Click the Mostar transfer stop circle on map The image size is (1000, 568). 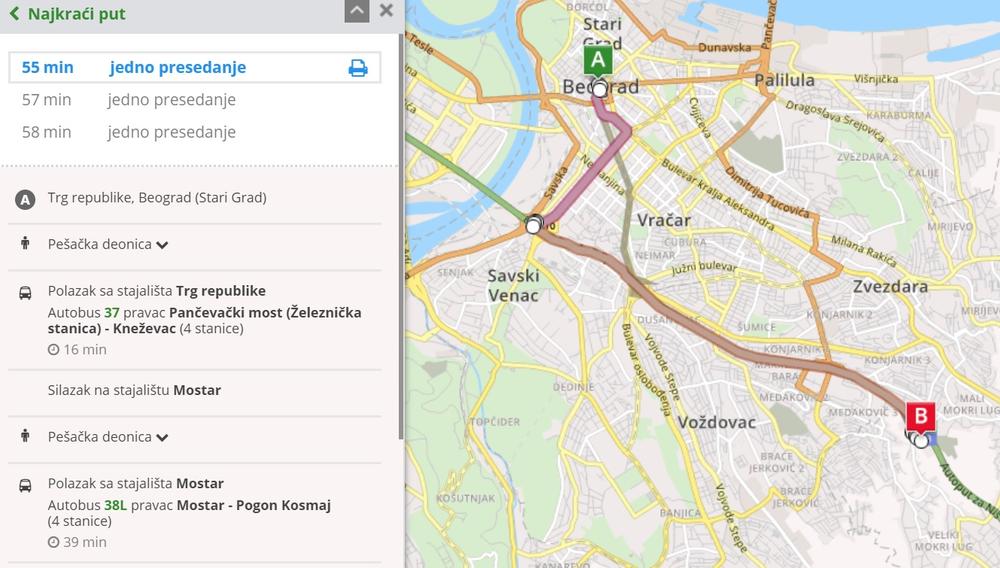(x=533, y=224)
